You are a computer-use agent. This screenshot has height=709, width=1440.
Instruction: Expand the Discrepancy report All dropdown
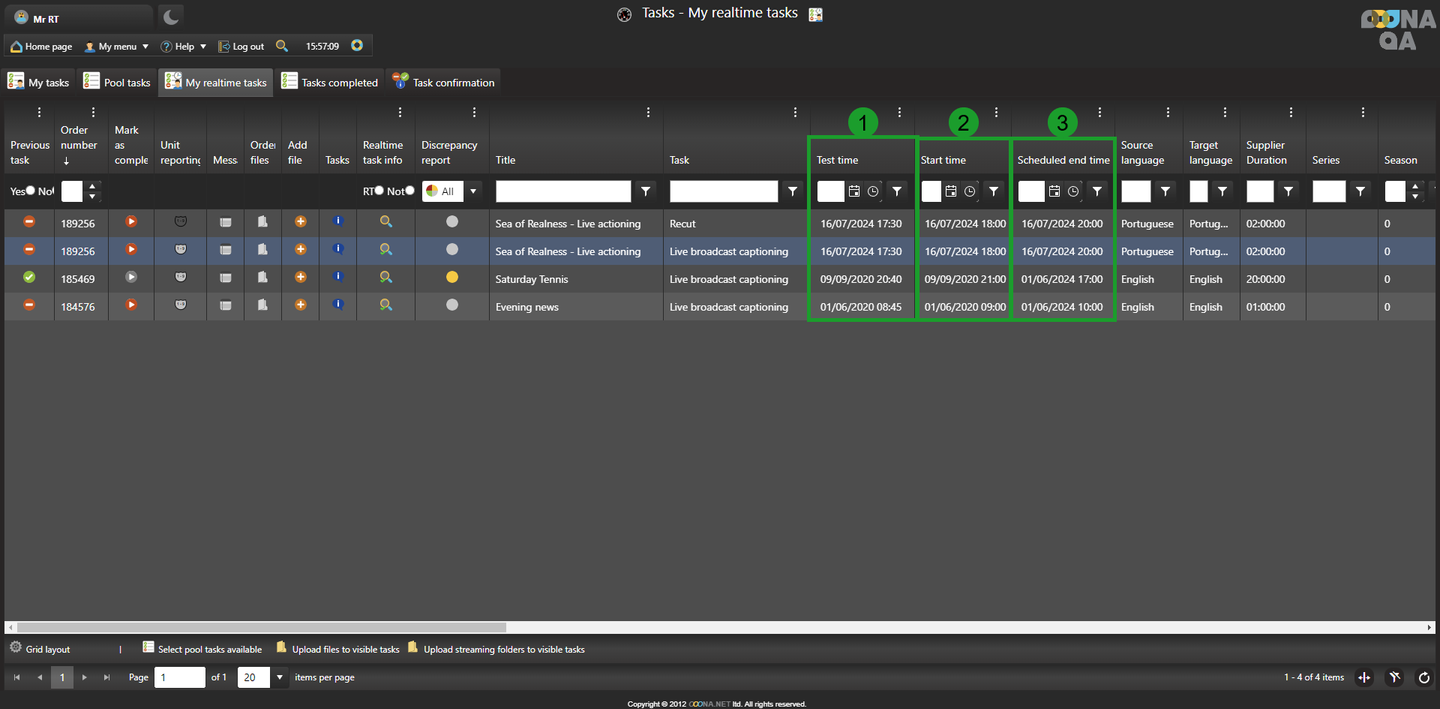click(473, 191)
